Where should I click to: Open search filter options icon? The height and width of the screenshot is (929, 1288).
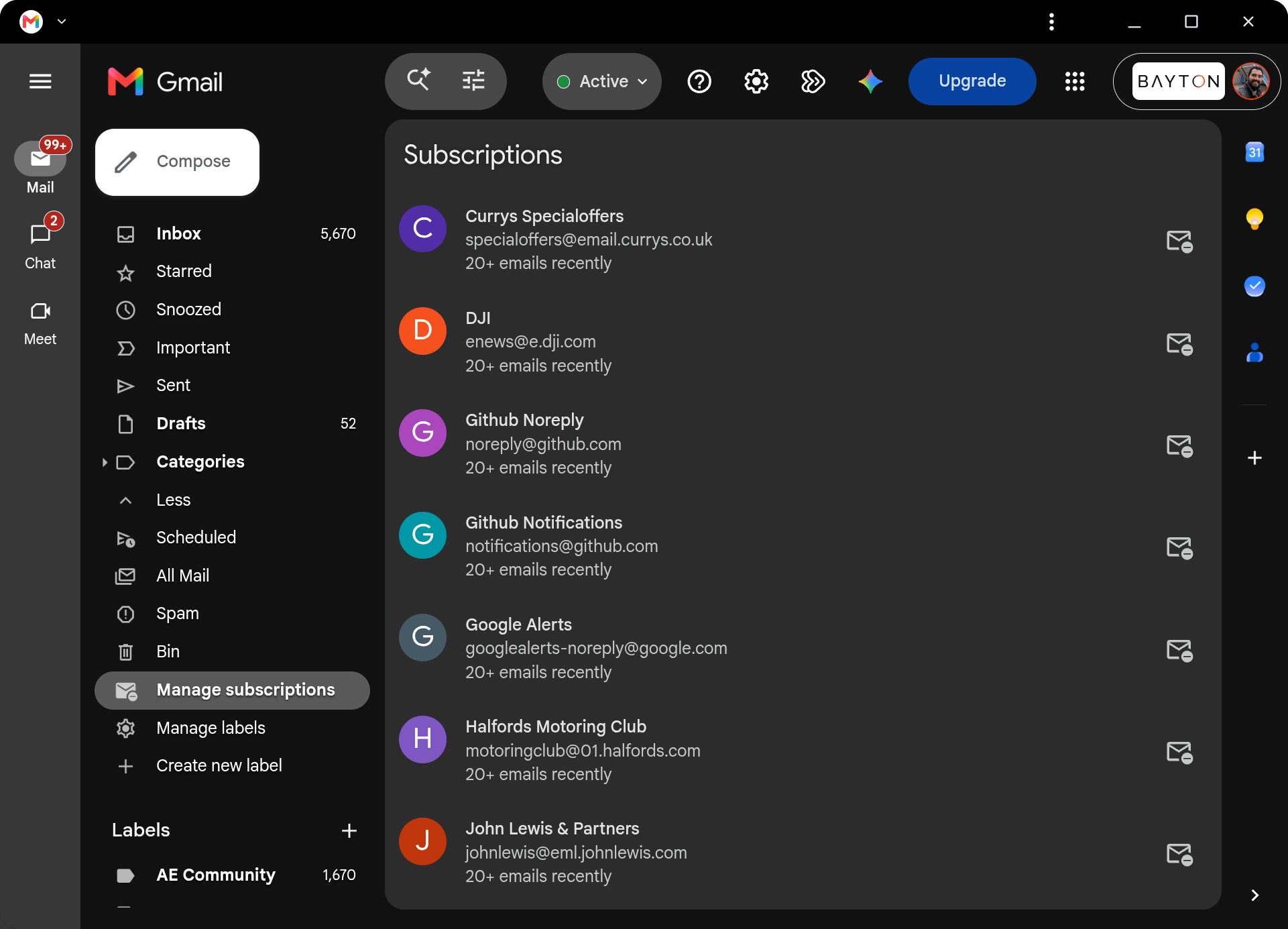tap(473, 80)
